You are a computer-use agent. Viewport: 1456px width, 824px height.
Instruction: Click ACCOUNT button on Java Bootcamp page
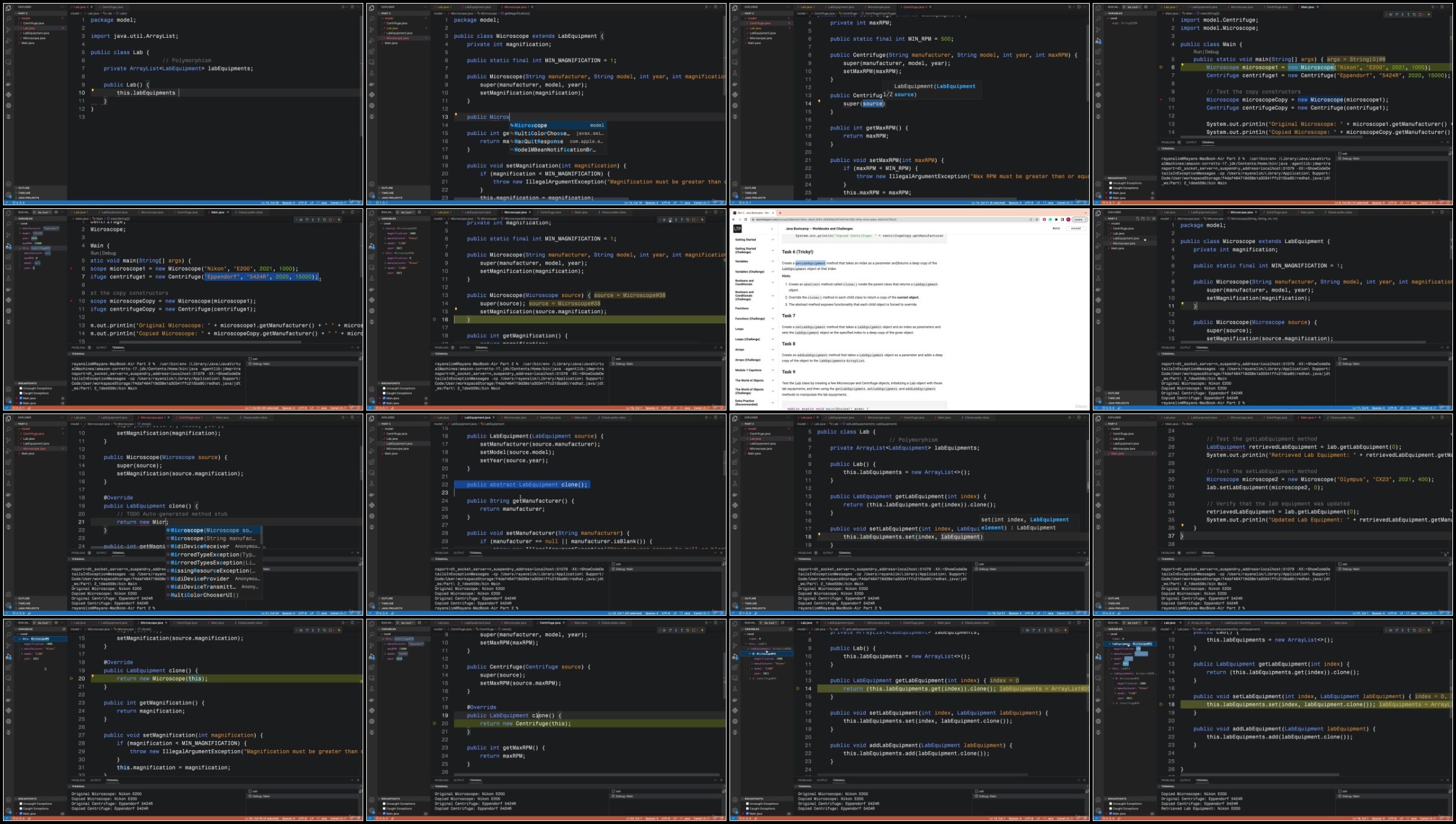click(x=1076, y=228)
